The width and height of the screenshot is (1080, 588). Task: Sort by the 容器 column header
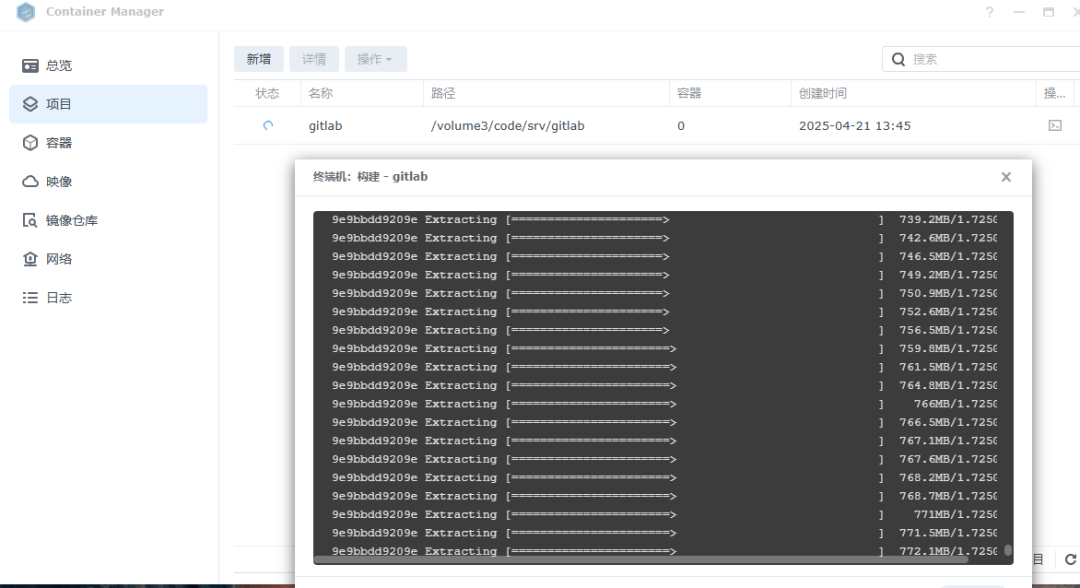coord(730,93)
